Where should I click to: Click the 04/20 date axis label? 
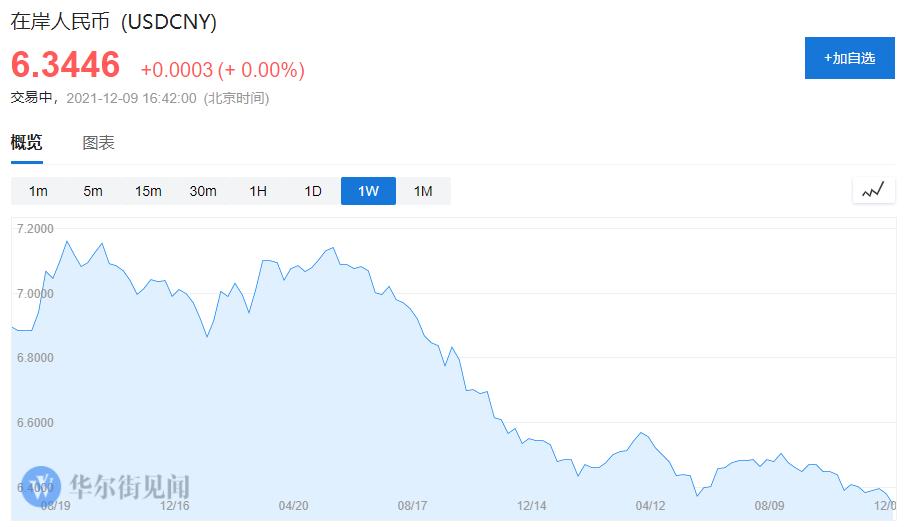pos(292,506)
